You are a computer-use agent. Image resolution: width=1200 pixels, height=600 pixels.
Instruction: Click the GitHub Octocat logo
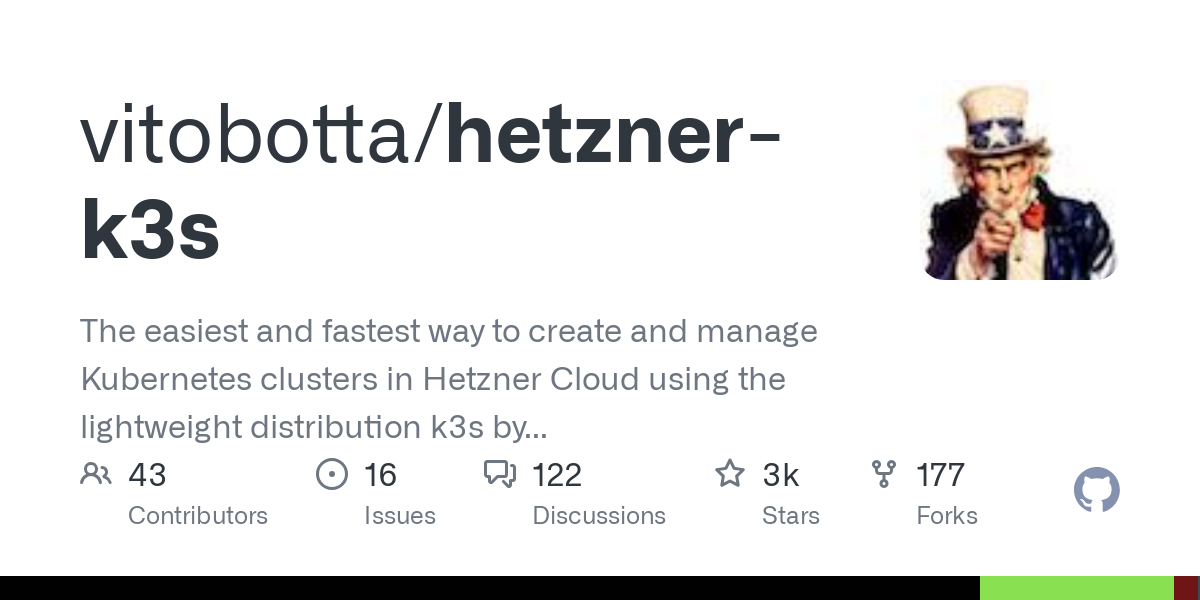1097,491
